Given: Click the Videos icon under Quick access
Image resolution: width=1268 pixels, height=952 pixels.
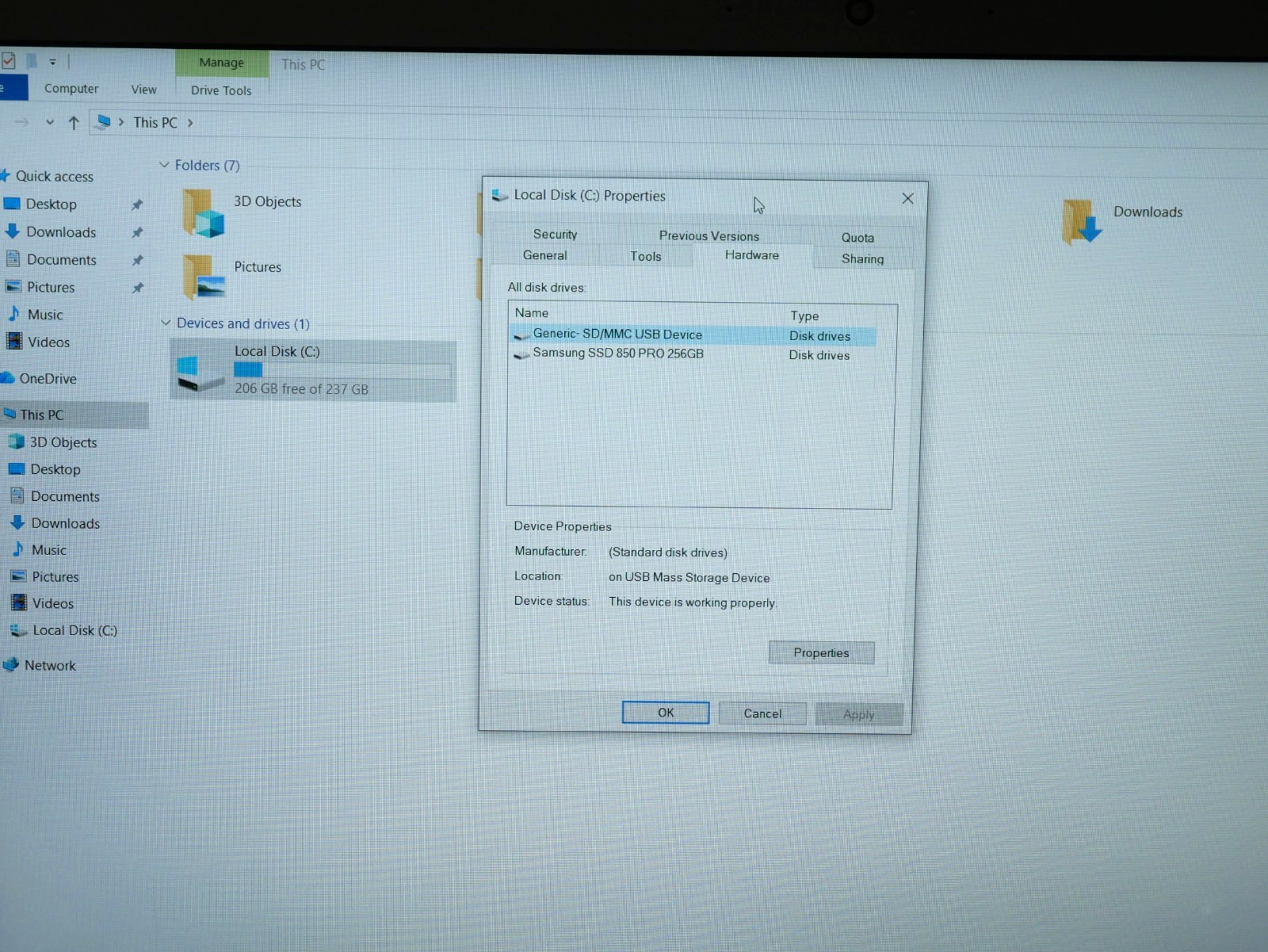Looking at the screenshot, I should pyautogui.click(x=14, y=342).
